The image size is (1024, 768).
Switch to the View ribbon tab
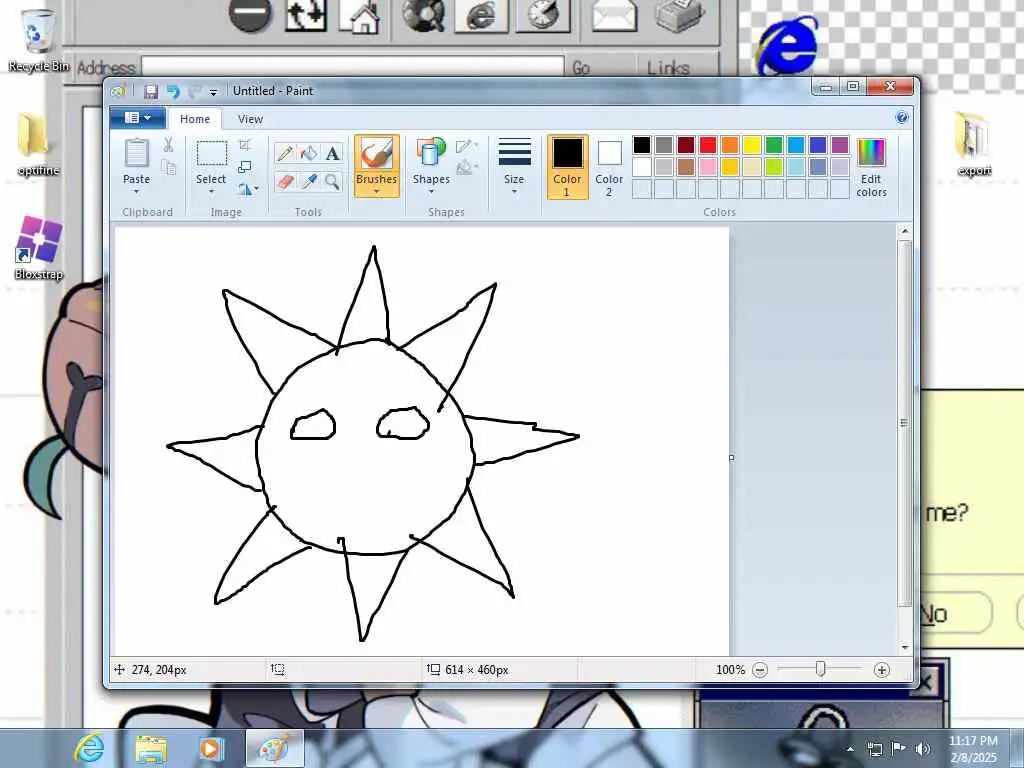(x=250, y=119)
